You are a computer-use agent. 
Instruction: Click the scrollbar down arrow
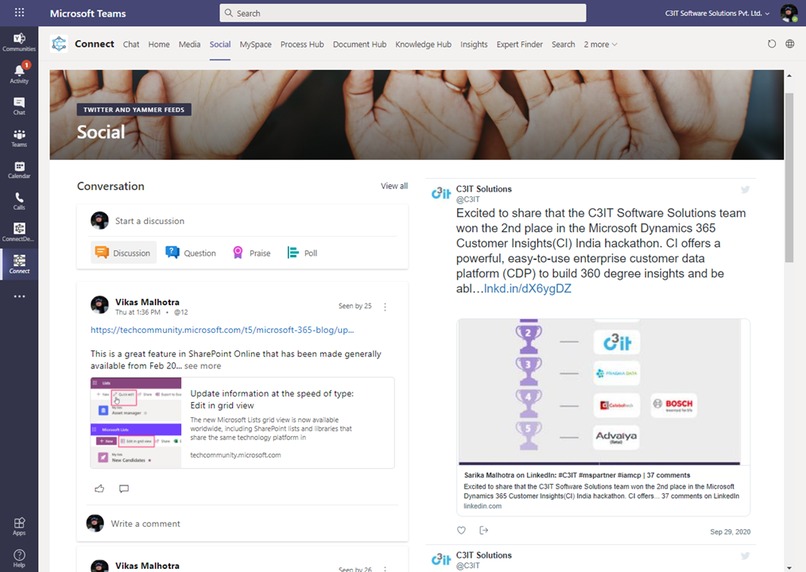coord(790,567)
